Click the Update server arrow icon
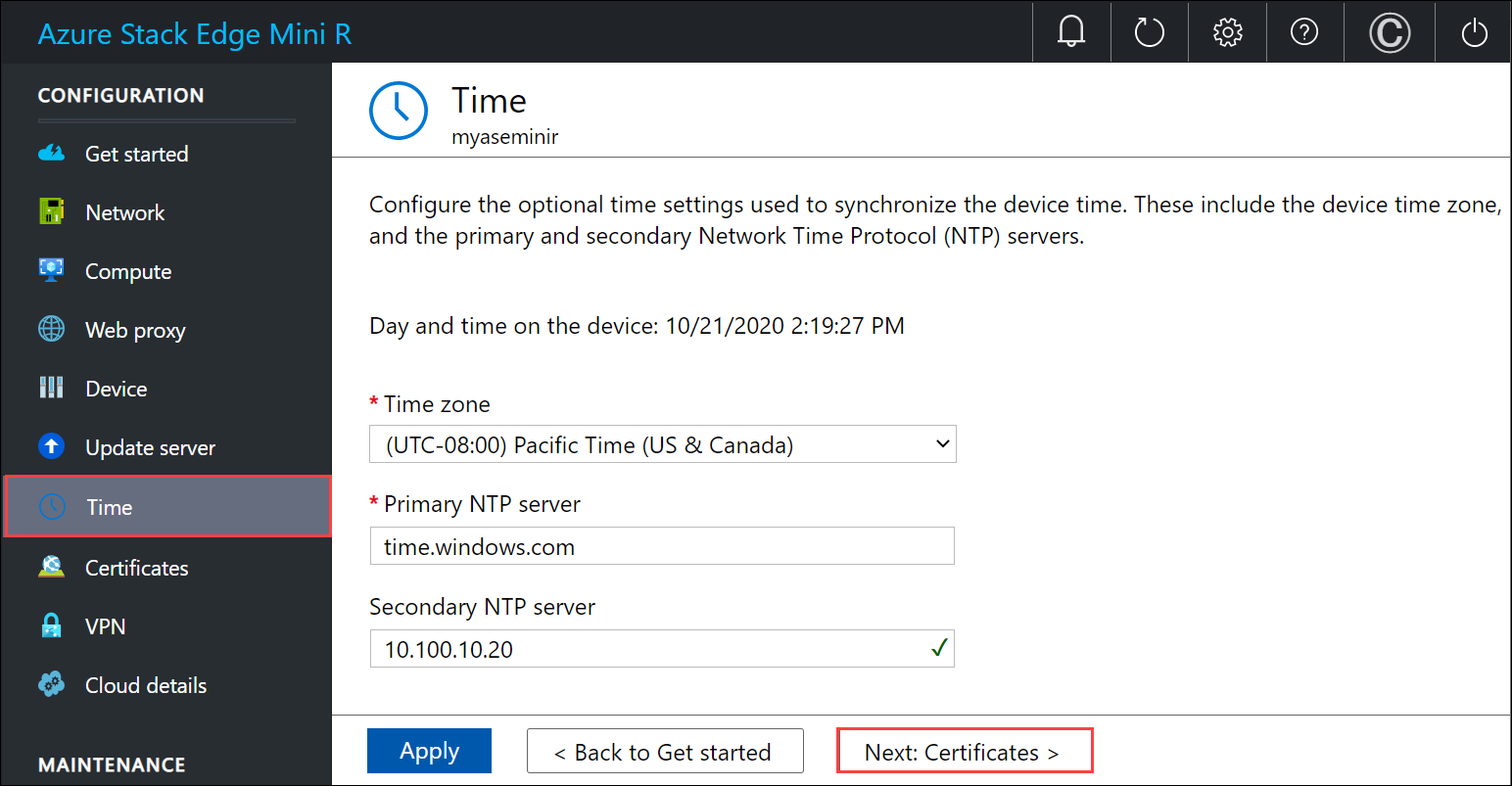The height and width of the screenshot is (786, 1512). (x=51, y=447)
